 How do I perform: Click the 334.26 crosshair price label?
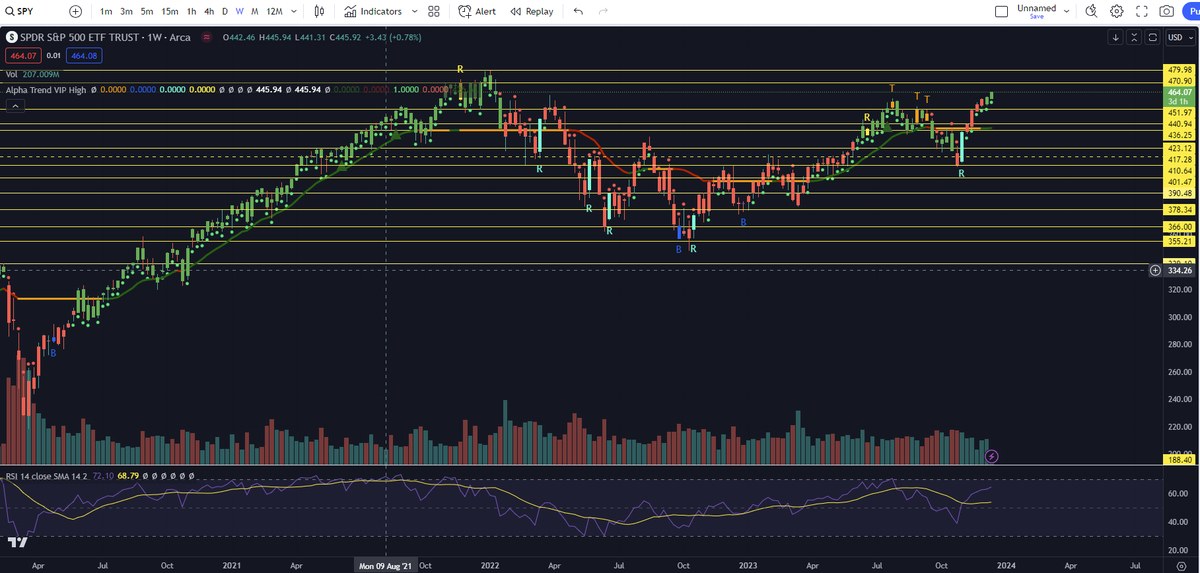[1180, 270]
